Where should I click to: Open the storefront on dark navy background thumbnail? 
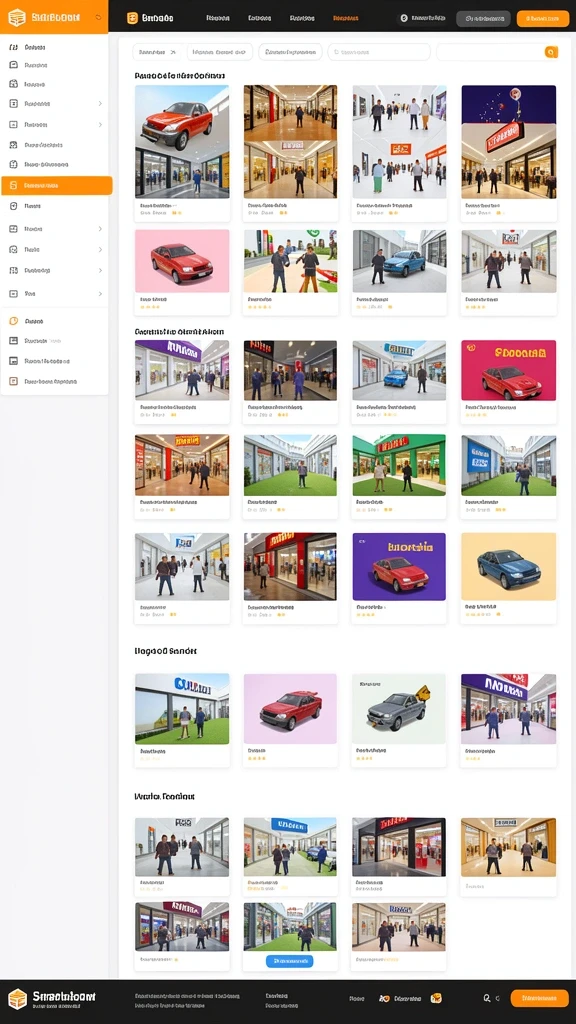[509, 141]
